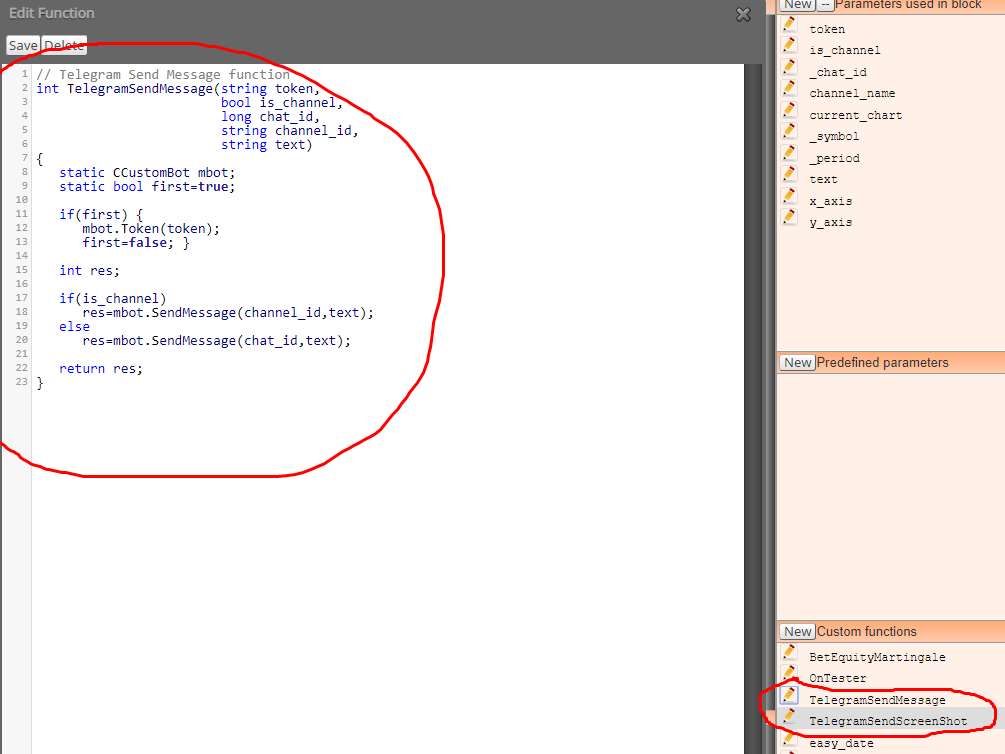This screenshot has height=754, width=1005.
Task: Edit the x_axis parameter pencil icon
Action: 790,197
